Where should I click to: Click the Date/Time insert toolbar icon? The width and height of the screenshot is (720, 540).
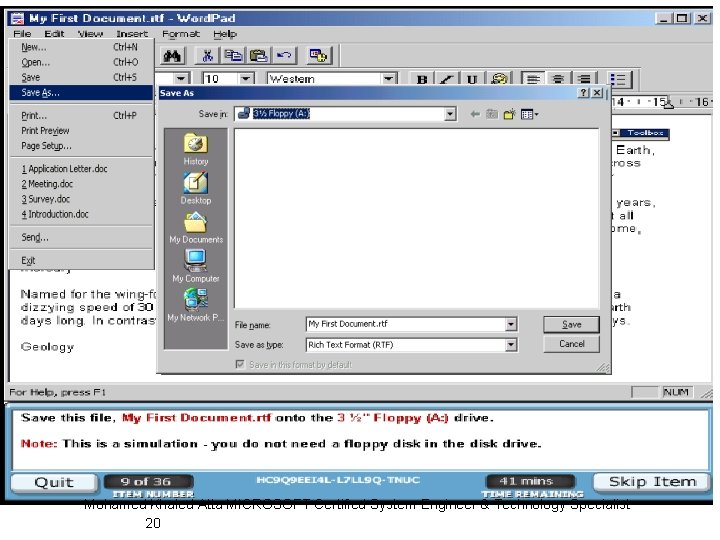[x=318, y=56]
